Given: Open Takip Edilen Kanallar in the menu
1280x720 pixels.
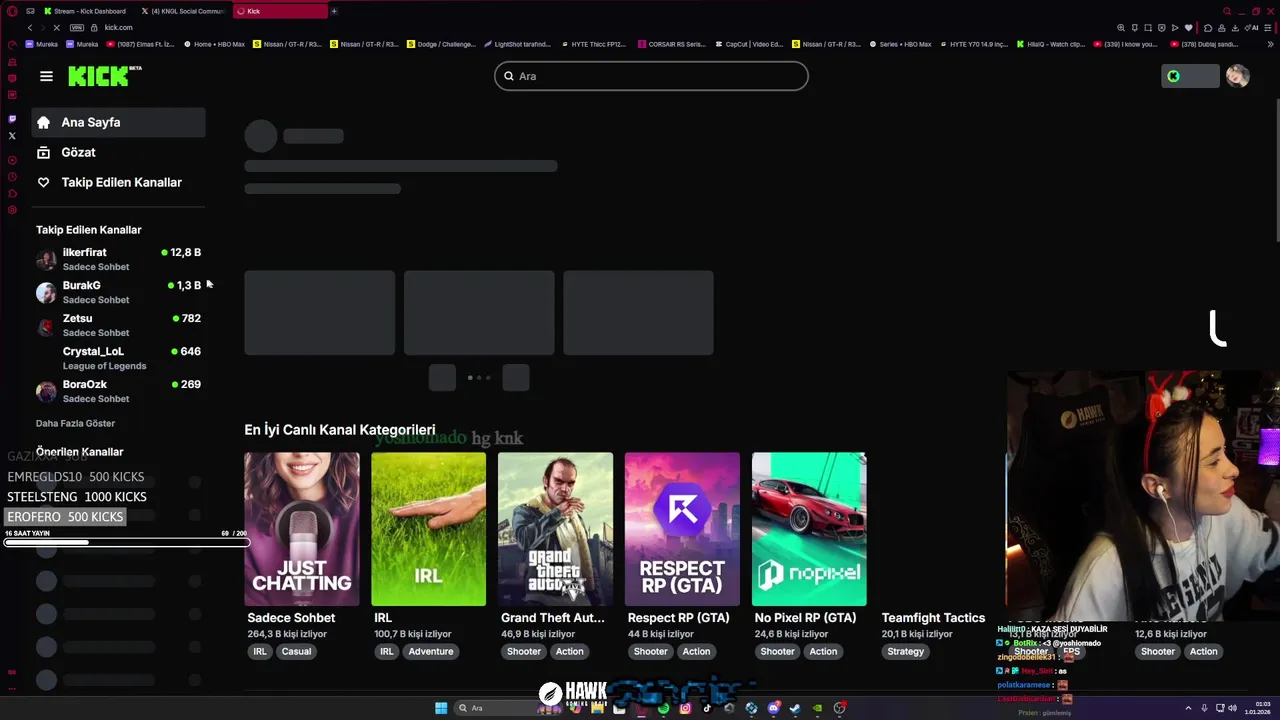Looking at the screenshot, I should [118, 182].
